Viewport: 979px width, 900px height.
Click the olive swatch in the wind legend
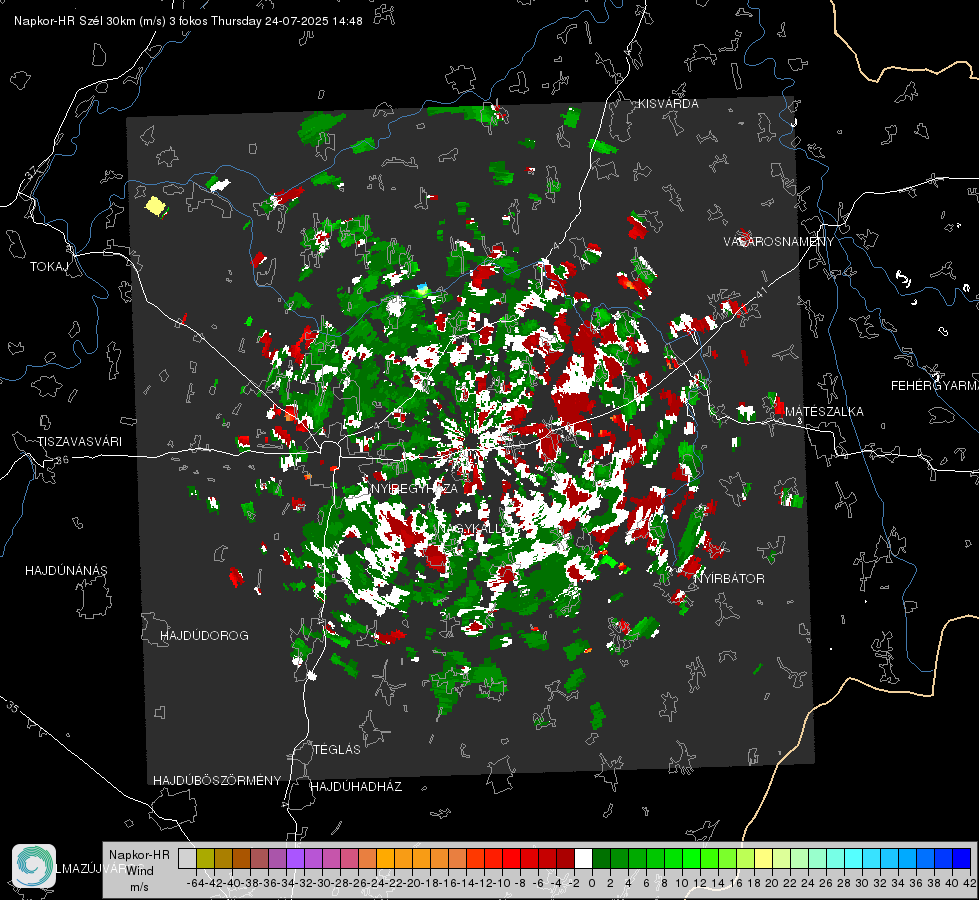pos(205,859)
